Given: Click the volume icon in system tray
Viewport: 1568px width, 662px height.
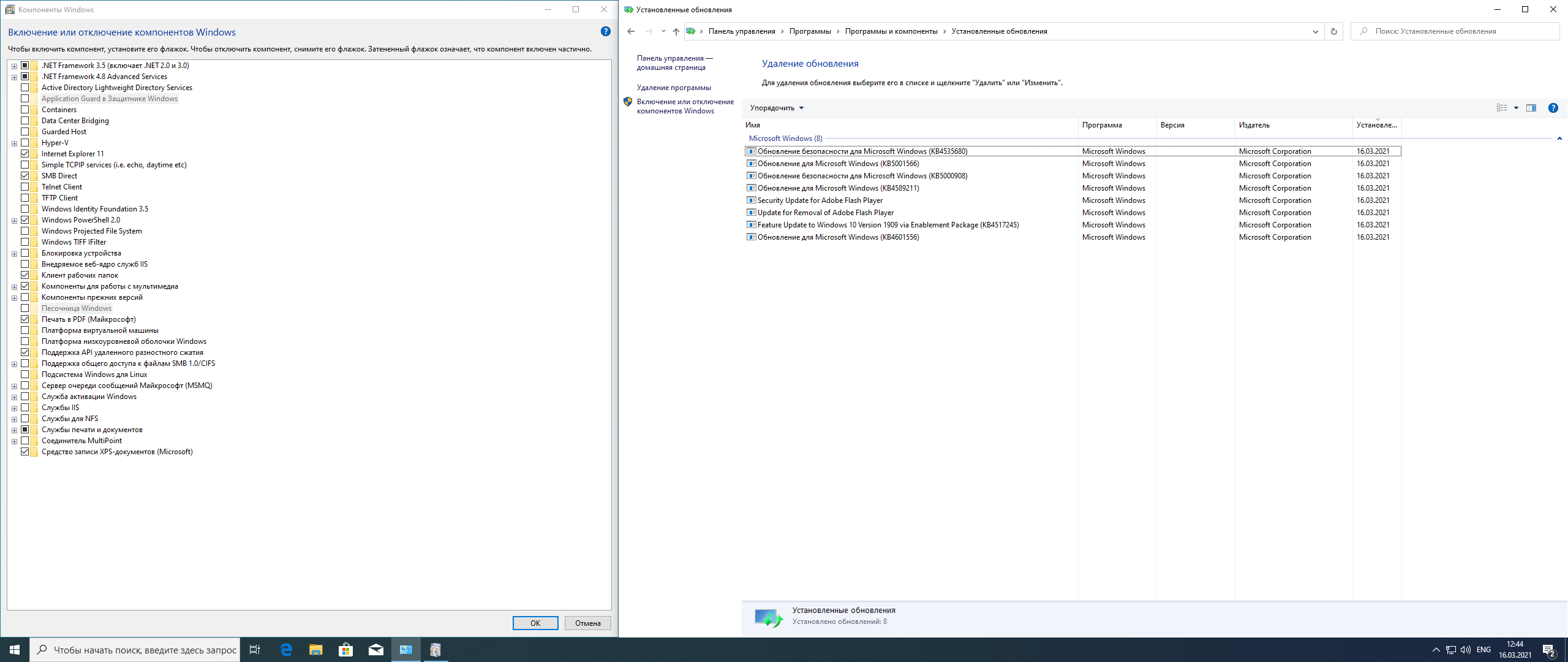Looking at the screenshot, I should [x=1466, y=650].
